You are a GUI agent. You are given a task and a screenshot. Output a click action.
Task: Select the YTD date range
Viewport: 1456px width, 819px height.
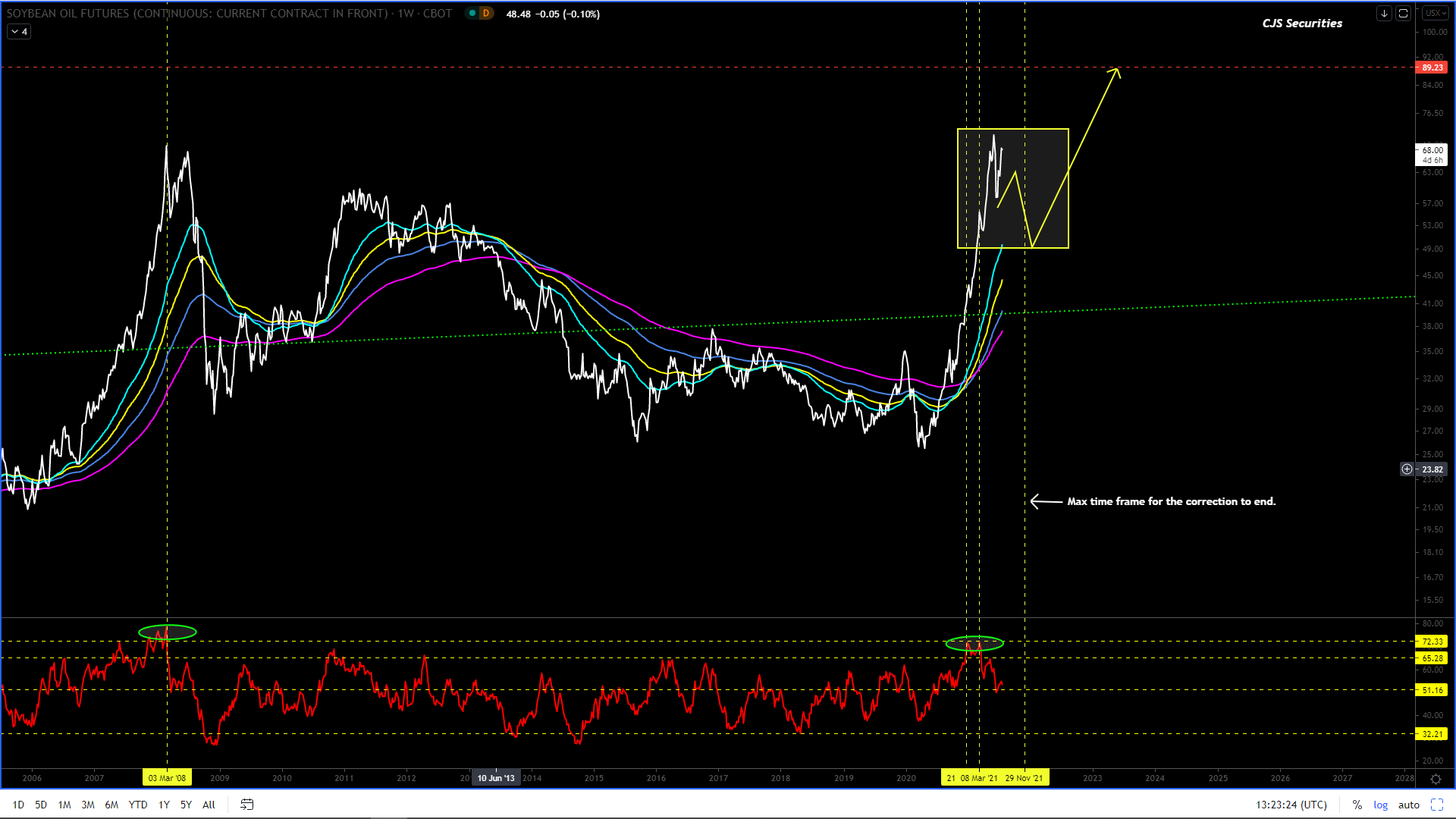click(137, 805)
